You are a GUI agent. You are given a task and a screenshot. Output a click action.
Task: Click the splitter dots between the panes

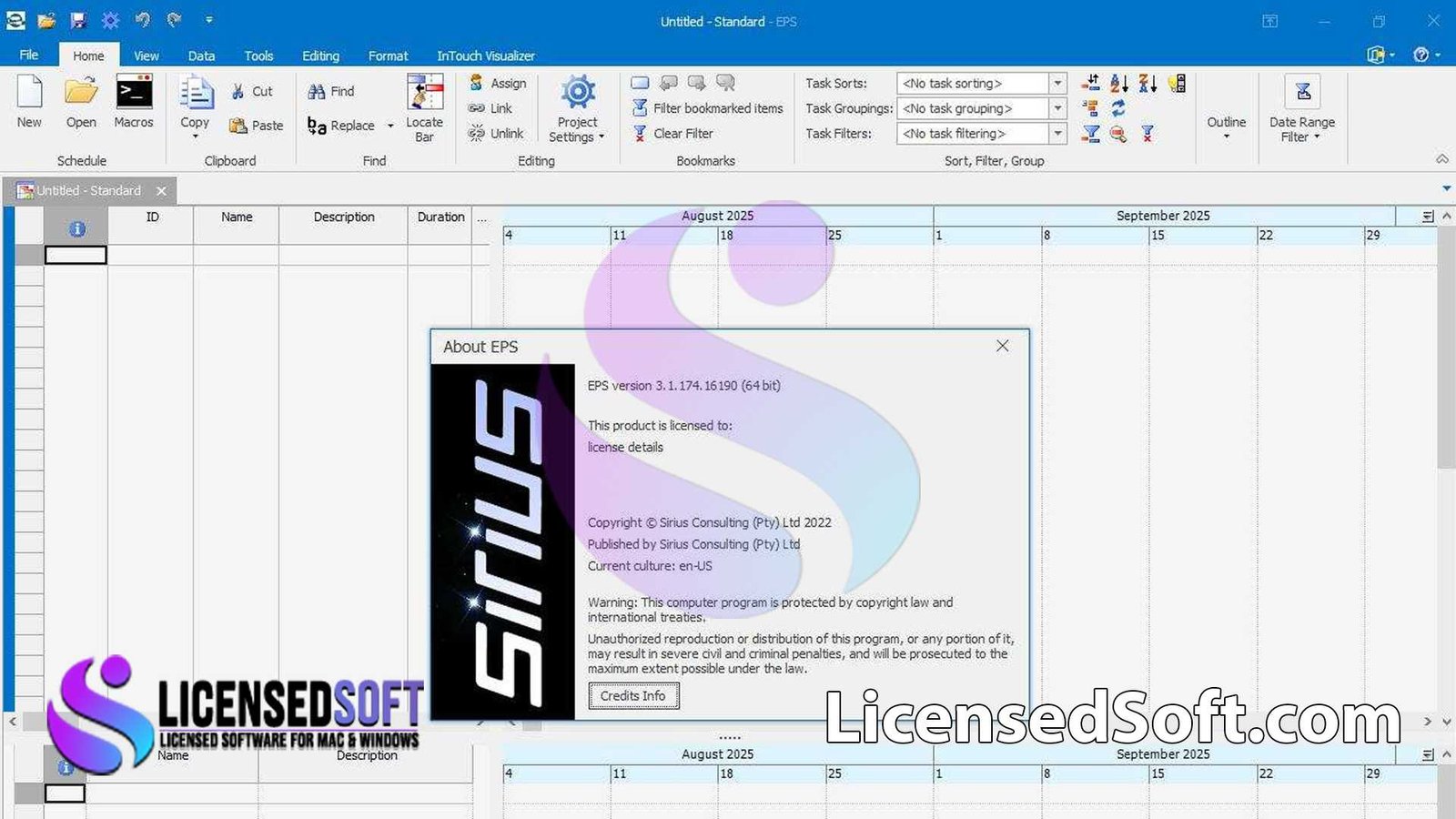pos(729,738)
